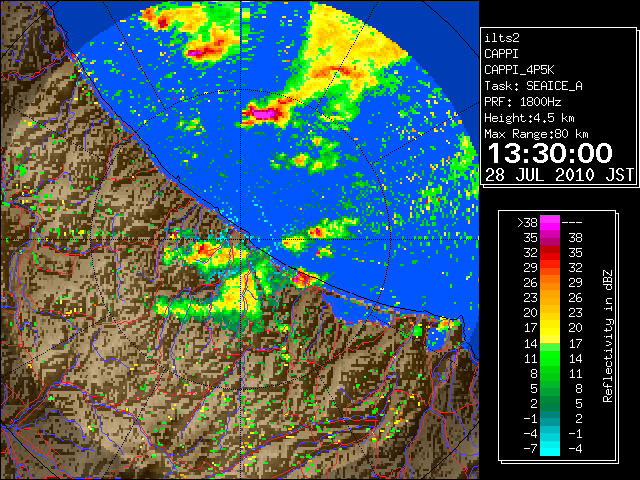The height and width of the screenshot is (480, 640).
Task: Pick the teal -1 to 2 dBZ swatch
Action: coord(550,418)
